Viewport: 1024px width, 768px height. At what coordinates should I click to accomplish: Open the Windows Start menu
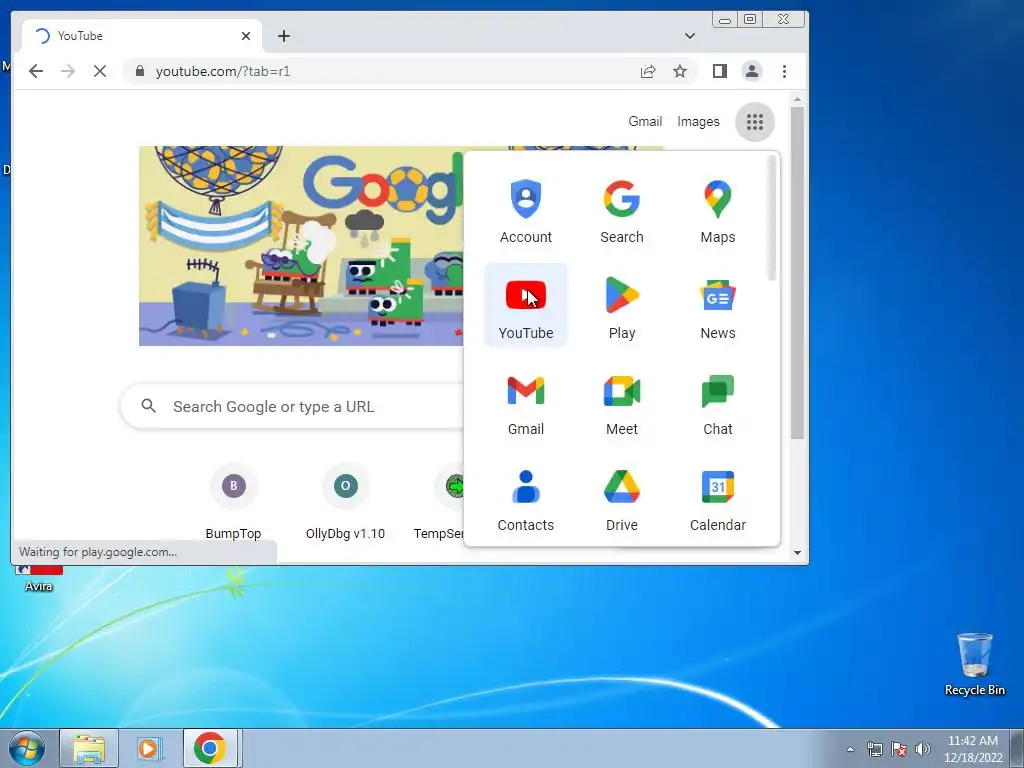click(27, 748)
